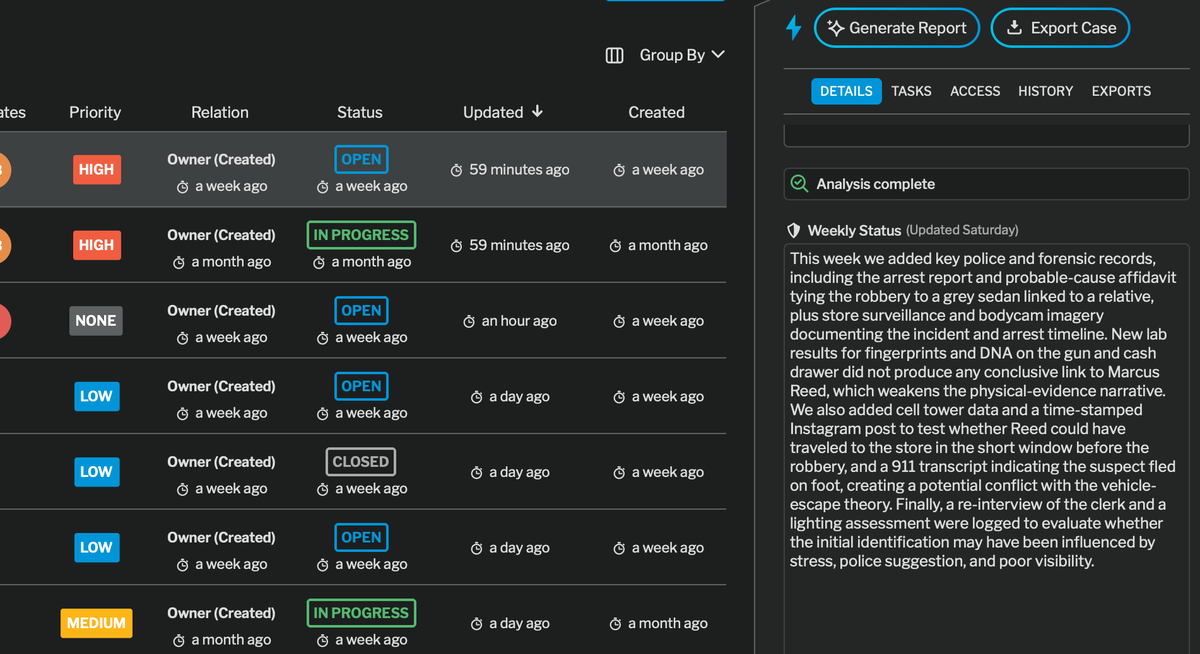Open the ACCESS tab
This screenshot has height=654, width=1200.
pos(975,91)
